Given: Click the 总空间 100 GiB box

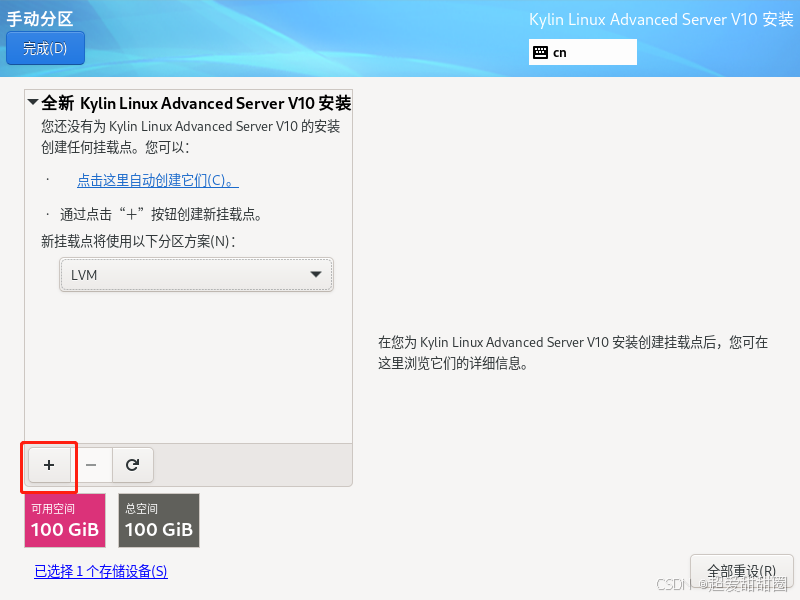Looking at the screenshot, I should click(159, 520).
